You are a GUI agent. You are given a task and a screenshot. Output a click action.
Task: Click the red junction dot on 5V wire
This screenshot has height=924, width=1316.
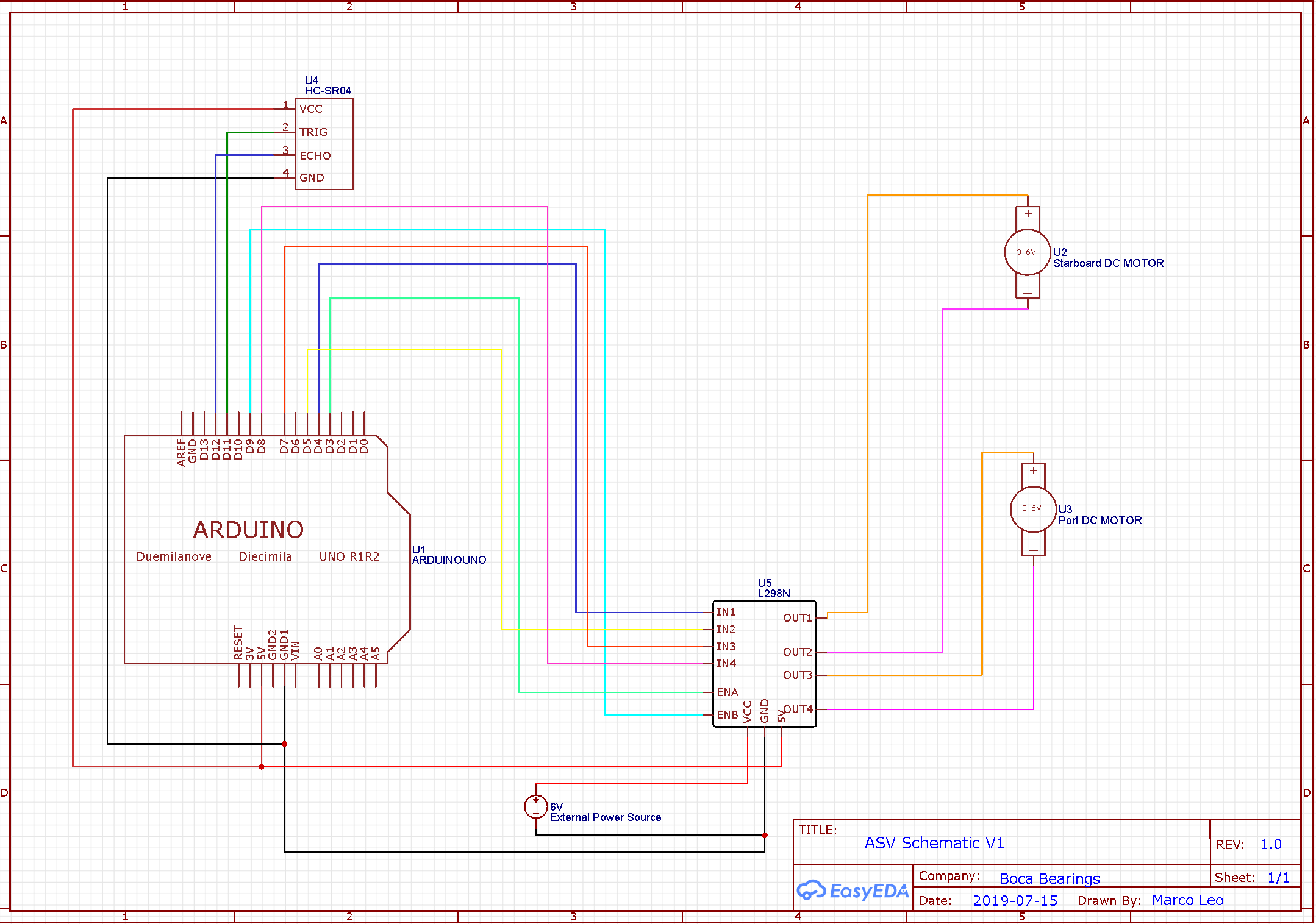pos(262,767)
